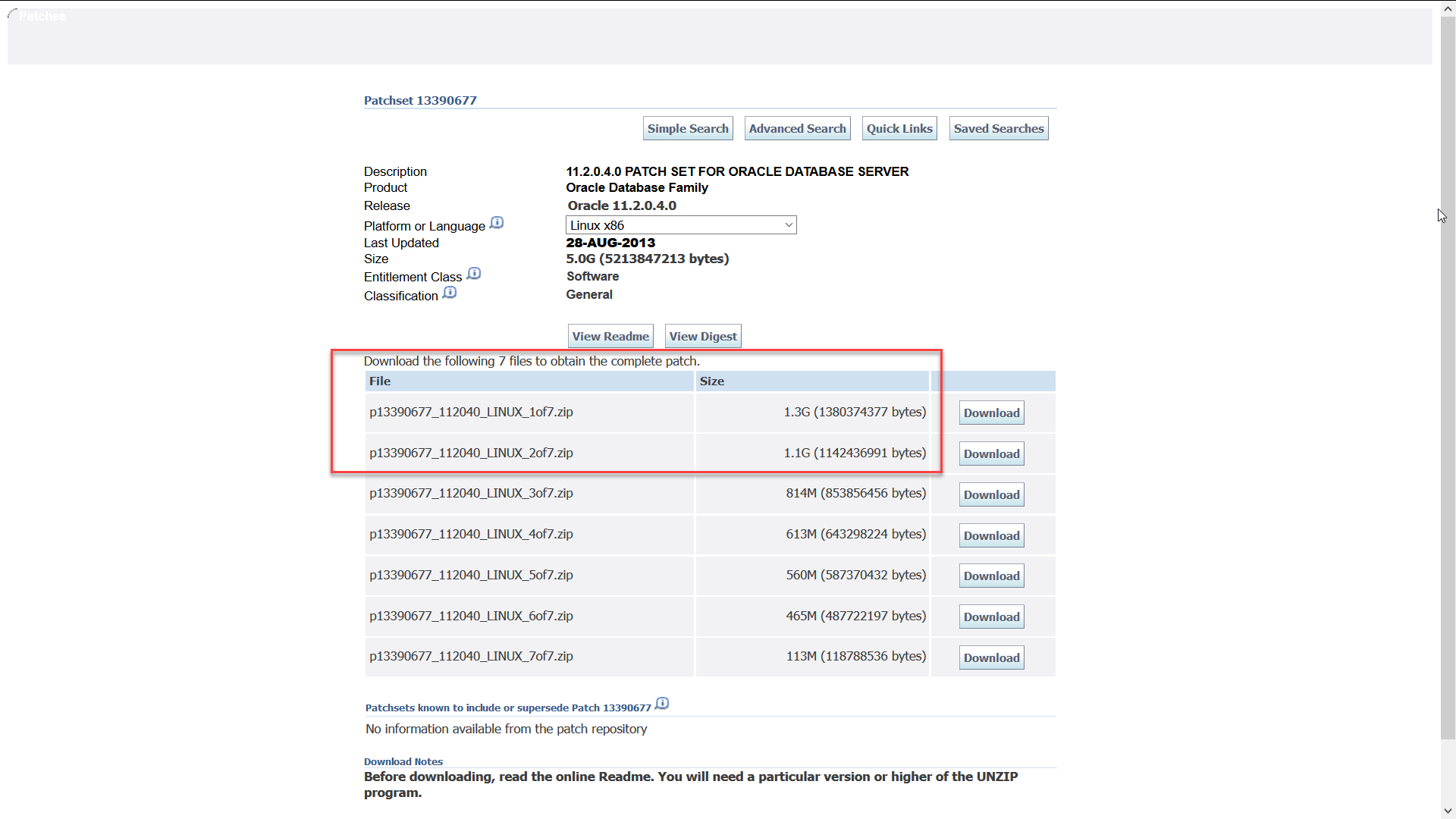Click the Platform or Language info icon
Image resolution: width=1456 pixels, height=819 pixels.
(x=497, y=222)
